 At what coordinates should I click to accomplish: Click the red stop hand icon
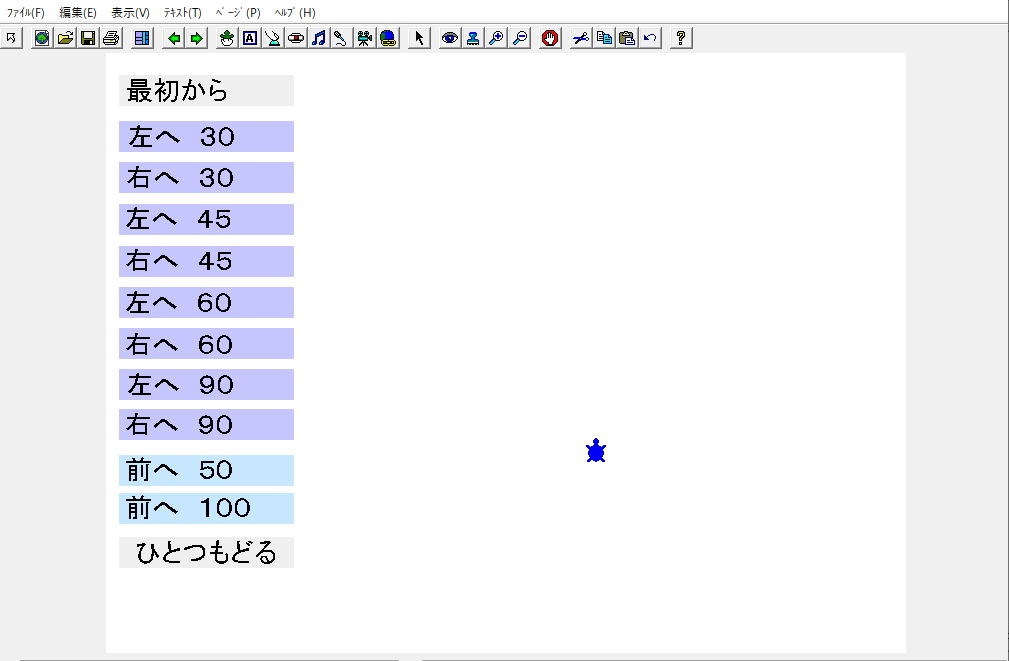[x=549, y=38]
